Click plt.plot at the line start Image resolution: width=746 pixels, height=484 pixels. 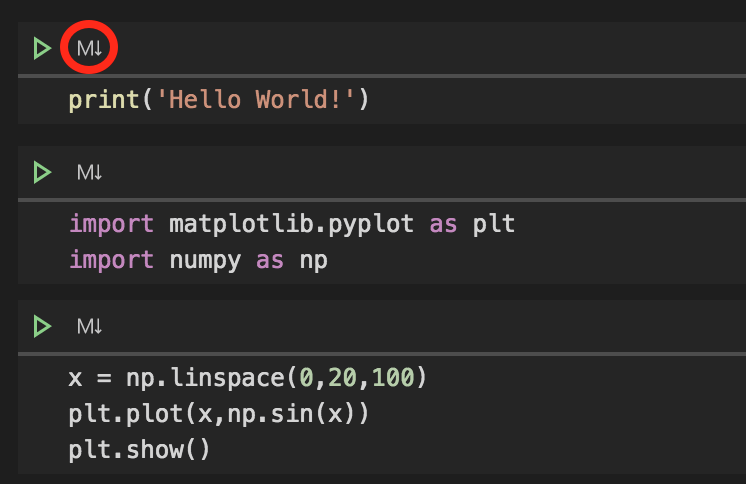[111, 414]
